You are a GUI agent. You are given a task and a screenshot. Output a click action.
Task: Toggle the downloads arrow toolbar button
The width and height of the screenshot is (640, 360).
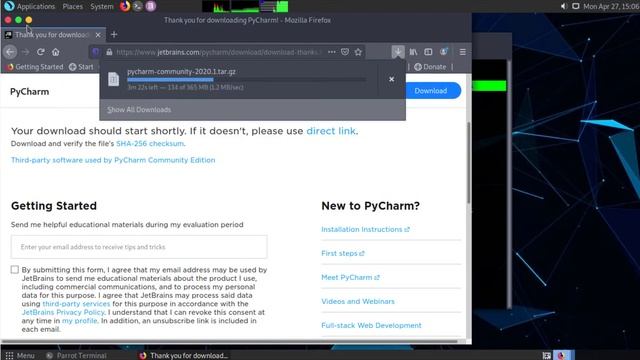pyautogui.click(x=398, y=52)
